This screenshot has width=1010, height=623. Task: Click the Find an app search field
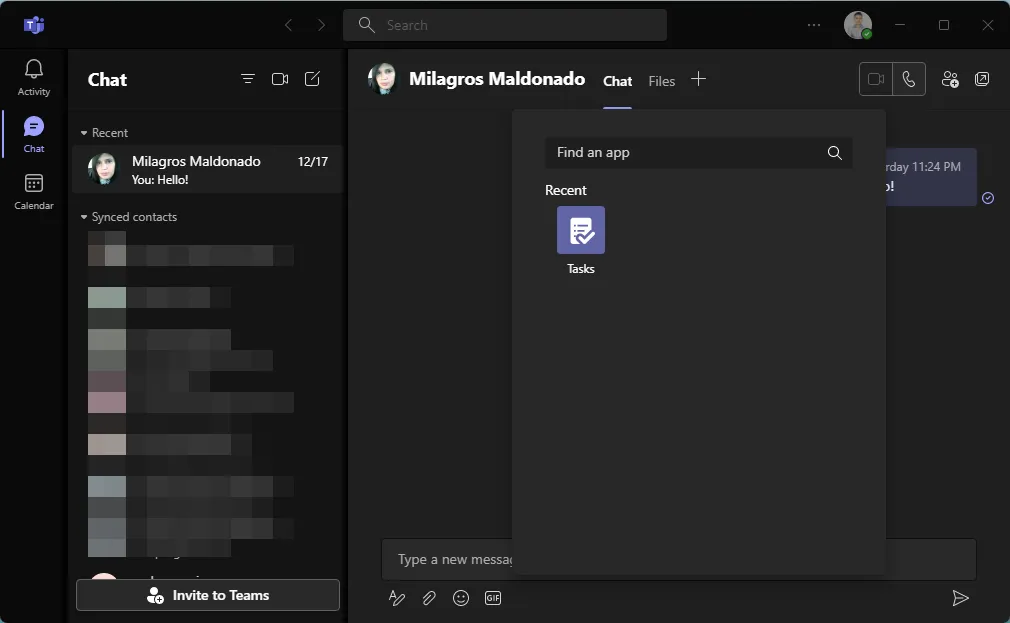[x=685, y=153]
